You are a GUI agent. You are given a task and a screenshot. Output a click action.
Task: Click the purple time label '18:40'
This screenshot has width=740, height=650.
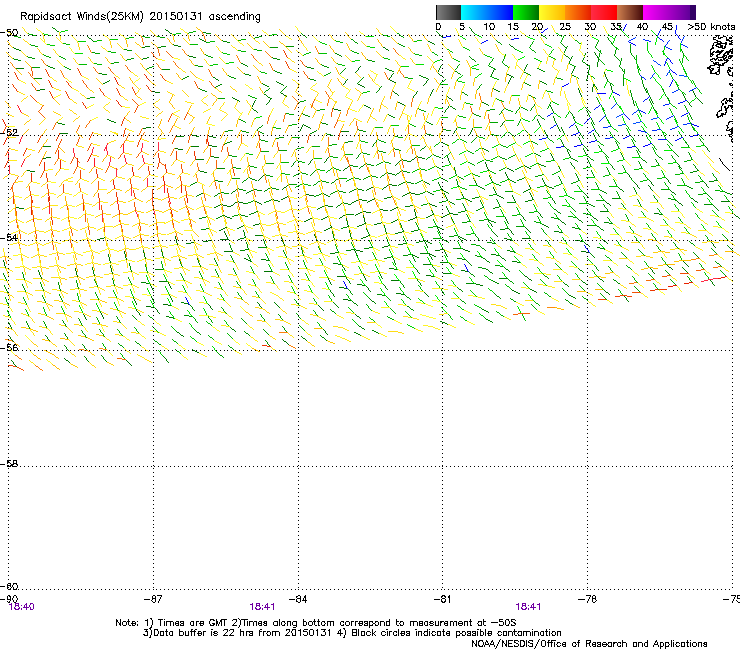pos(21,607)
